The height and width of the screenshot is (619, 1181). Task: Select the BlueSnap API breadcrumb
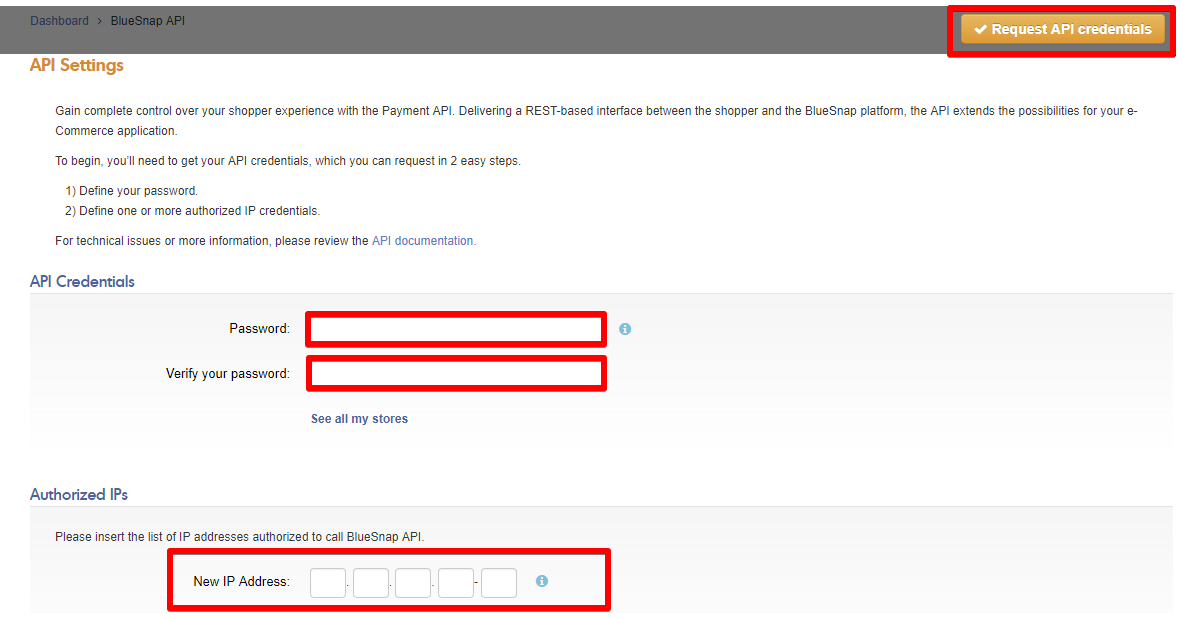pos(148,21)
